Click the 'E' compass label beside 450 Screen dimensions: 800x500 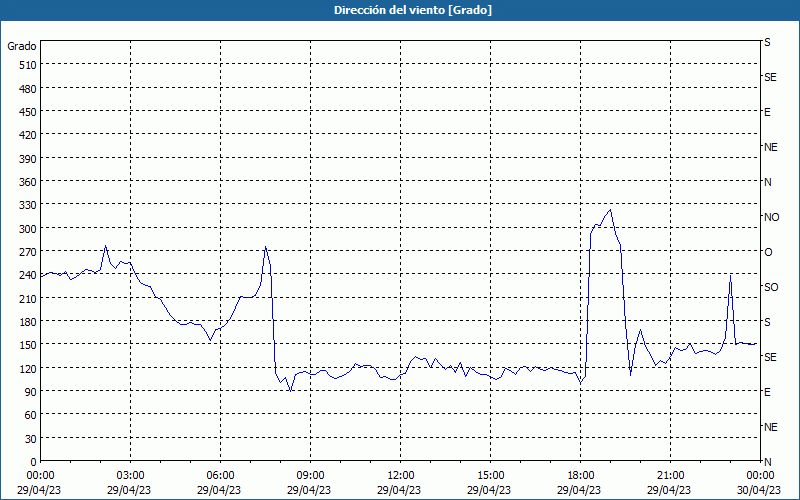pyautogui.click(x=767, y=112)
